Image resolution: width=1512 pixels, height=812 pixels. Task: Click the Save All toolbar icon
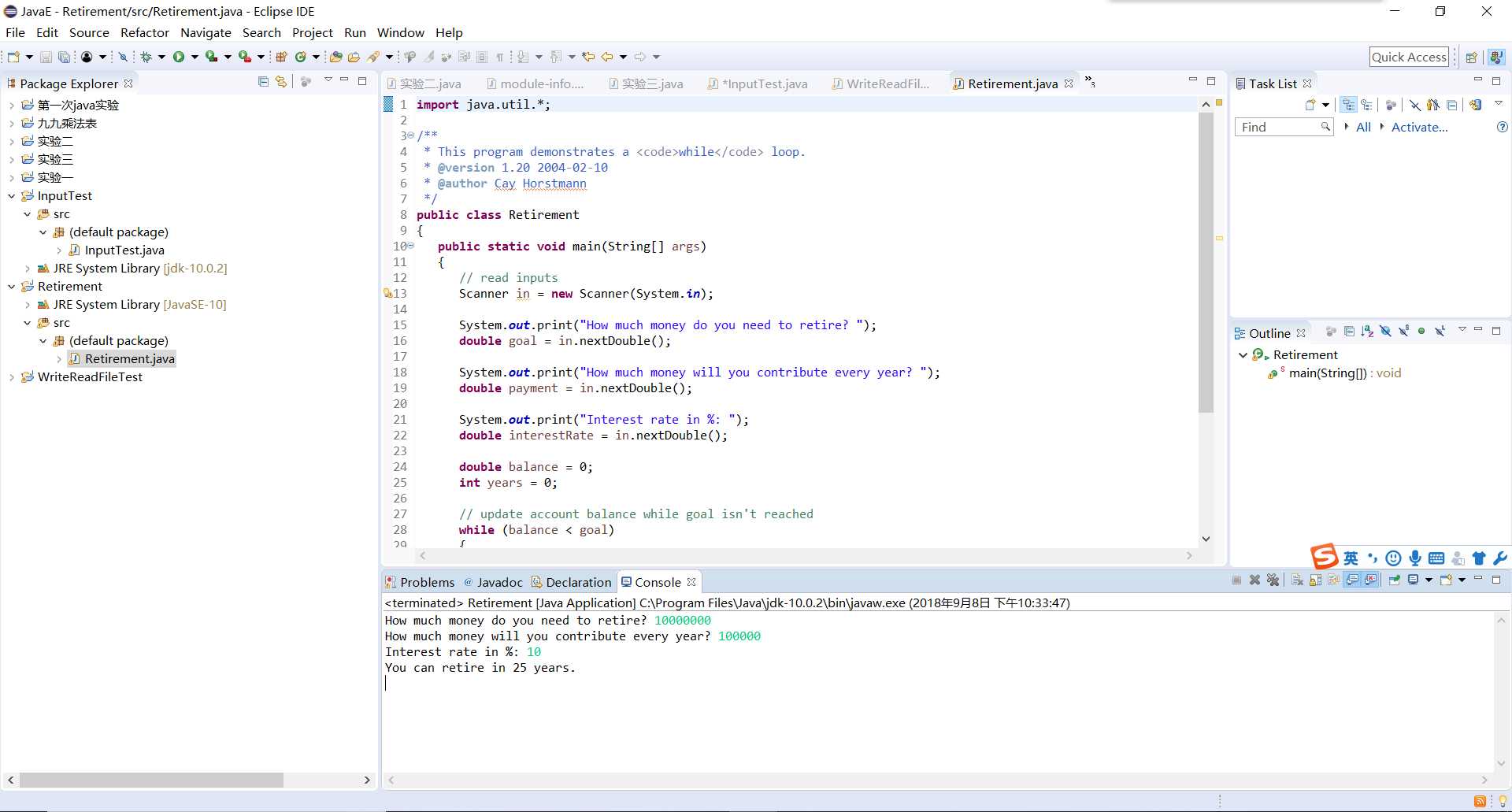[65, 57]
